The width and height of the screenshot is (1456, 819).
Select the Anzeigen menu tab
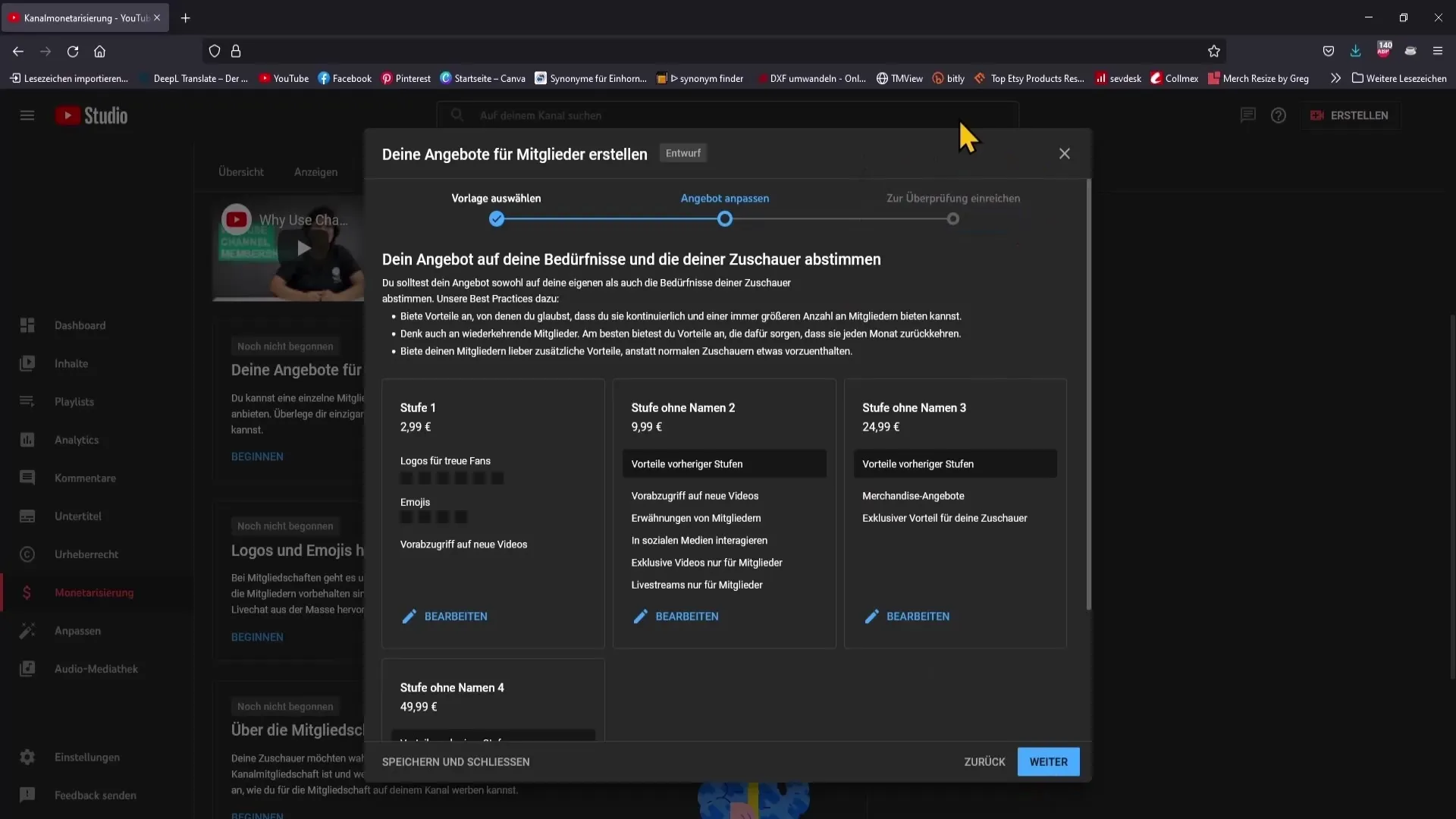click(x=315, y=172)
